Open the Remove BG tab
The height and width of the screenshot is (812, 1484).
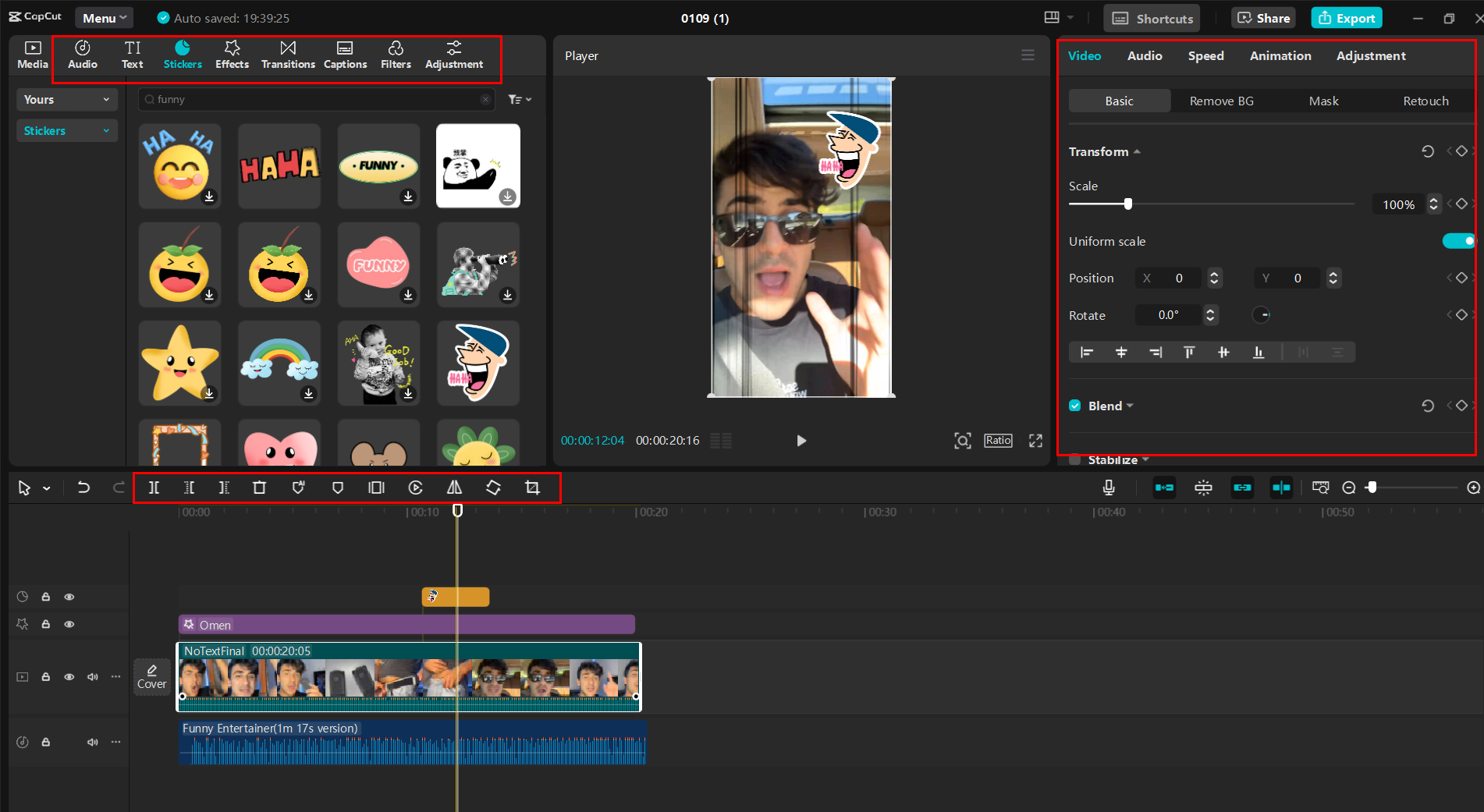click(1221, 101)
